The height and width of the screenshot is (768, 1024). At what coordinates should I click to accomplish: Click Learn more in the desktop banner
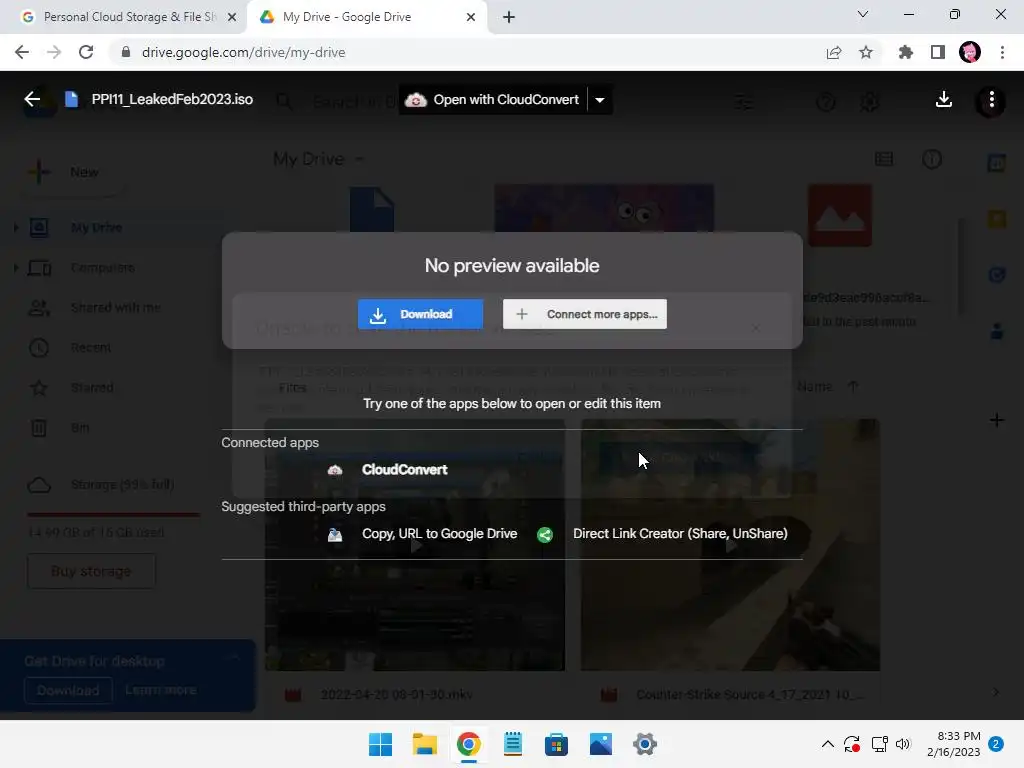(161, 690)
